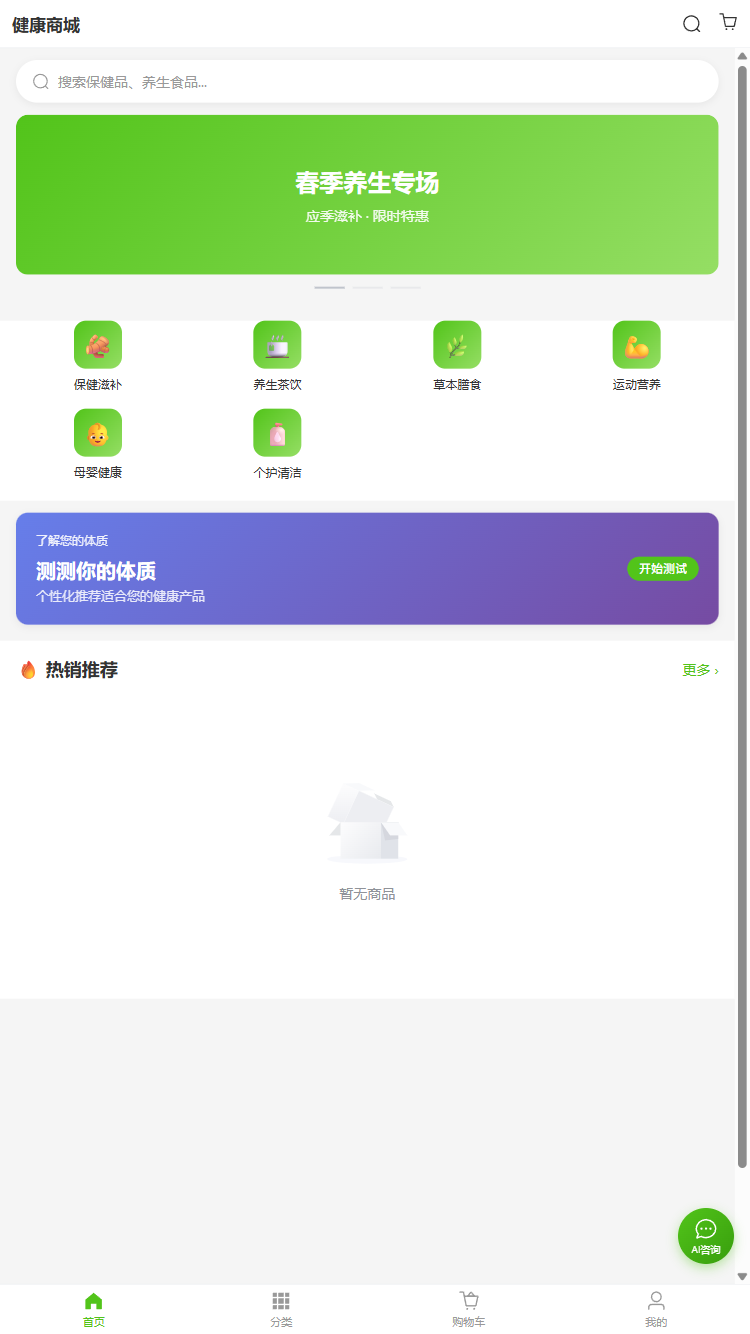Open the 春季养生专场 banner

click(x=367, y=195)
